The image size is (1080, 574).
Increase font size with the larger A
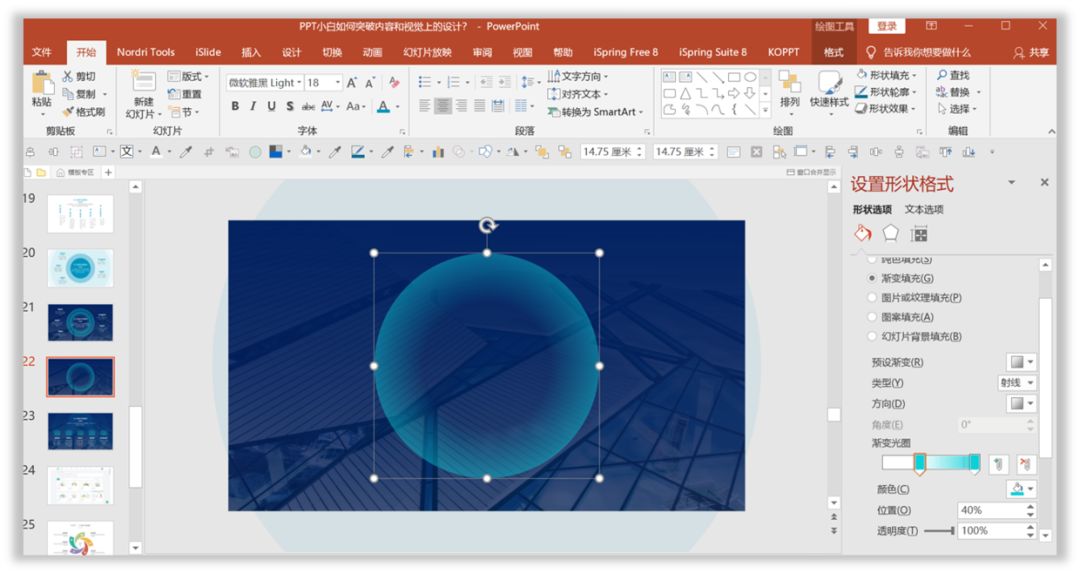[352, 83]
